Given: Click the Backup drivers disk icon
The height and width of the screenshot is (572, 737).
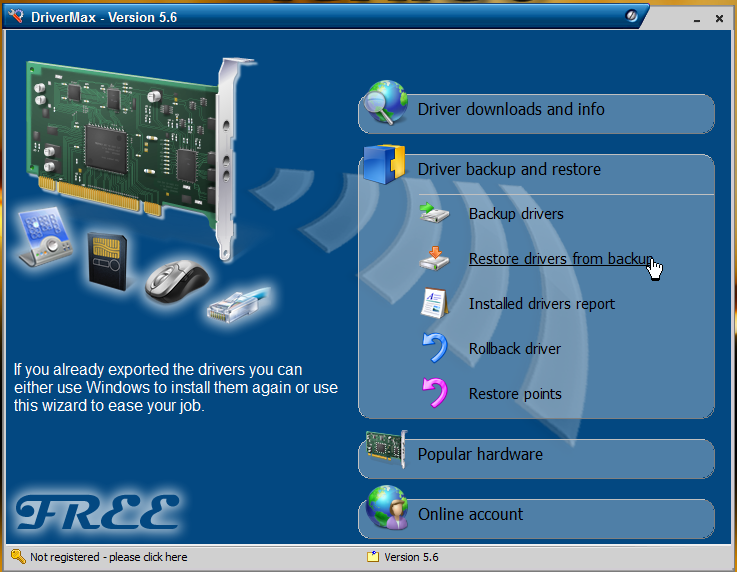Looking at the screenshot, I should tap(435, 214).
